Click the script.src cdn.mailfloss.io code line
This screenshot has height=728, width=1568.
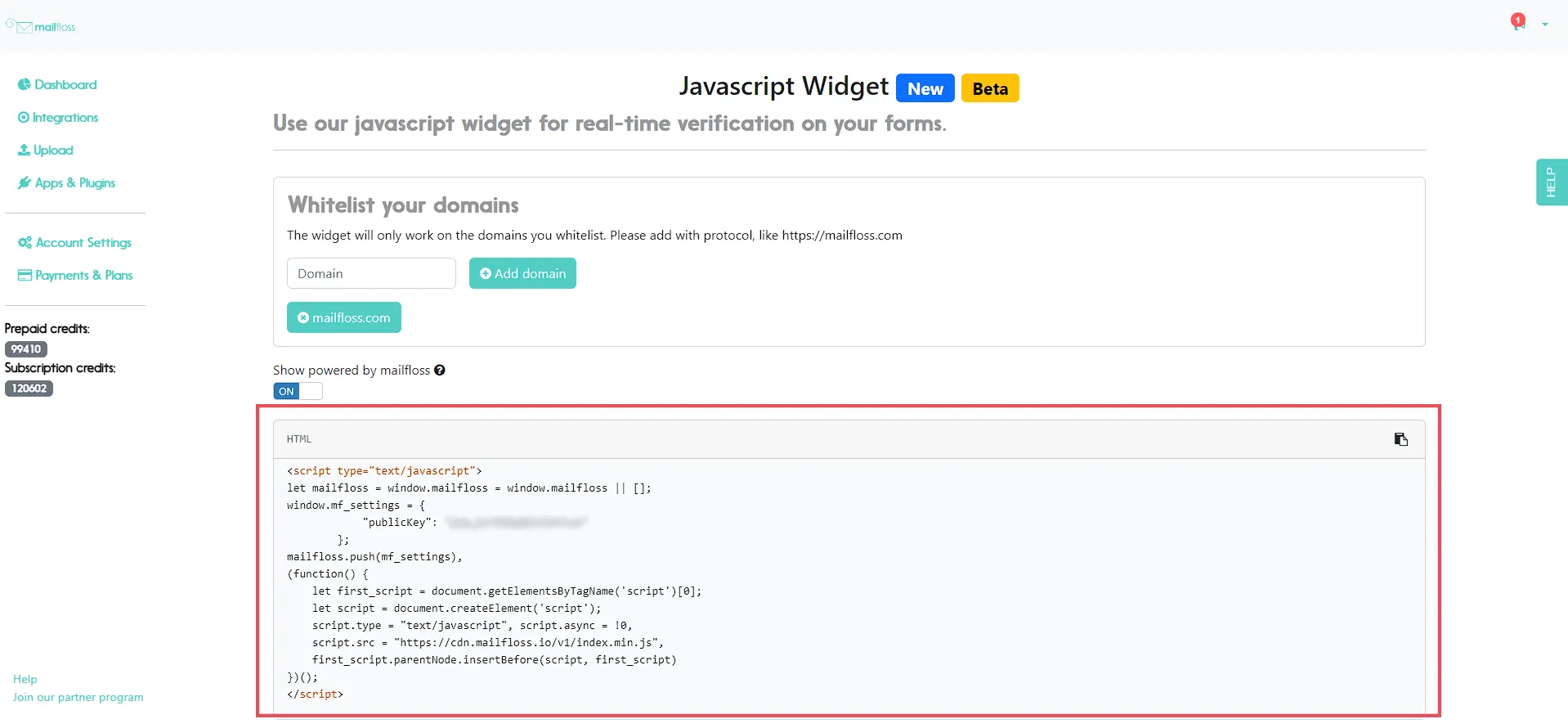point(488,643)
